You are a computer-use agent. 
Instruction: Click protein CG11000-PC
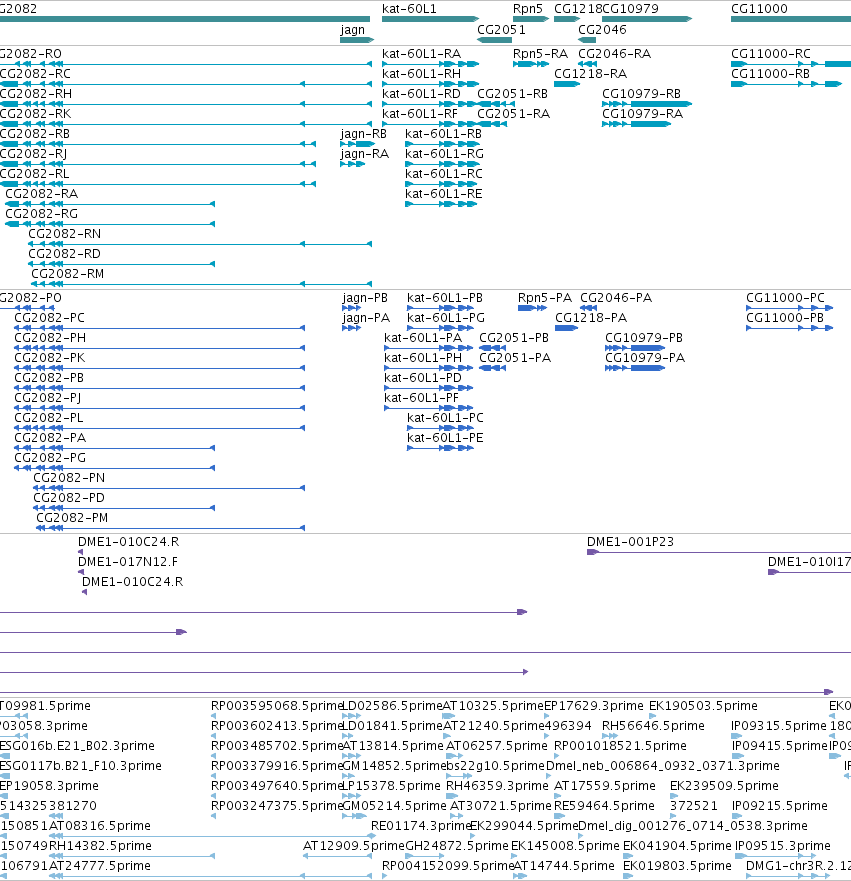click(x=785, y=298)
